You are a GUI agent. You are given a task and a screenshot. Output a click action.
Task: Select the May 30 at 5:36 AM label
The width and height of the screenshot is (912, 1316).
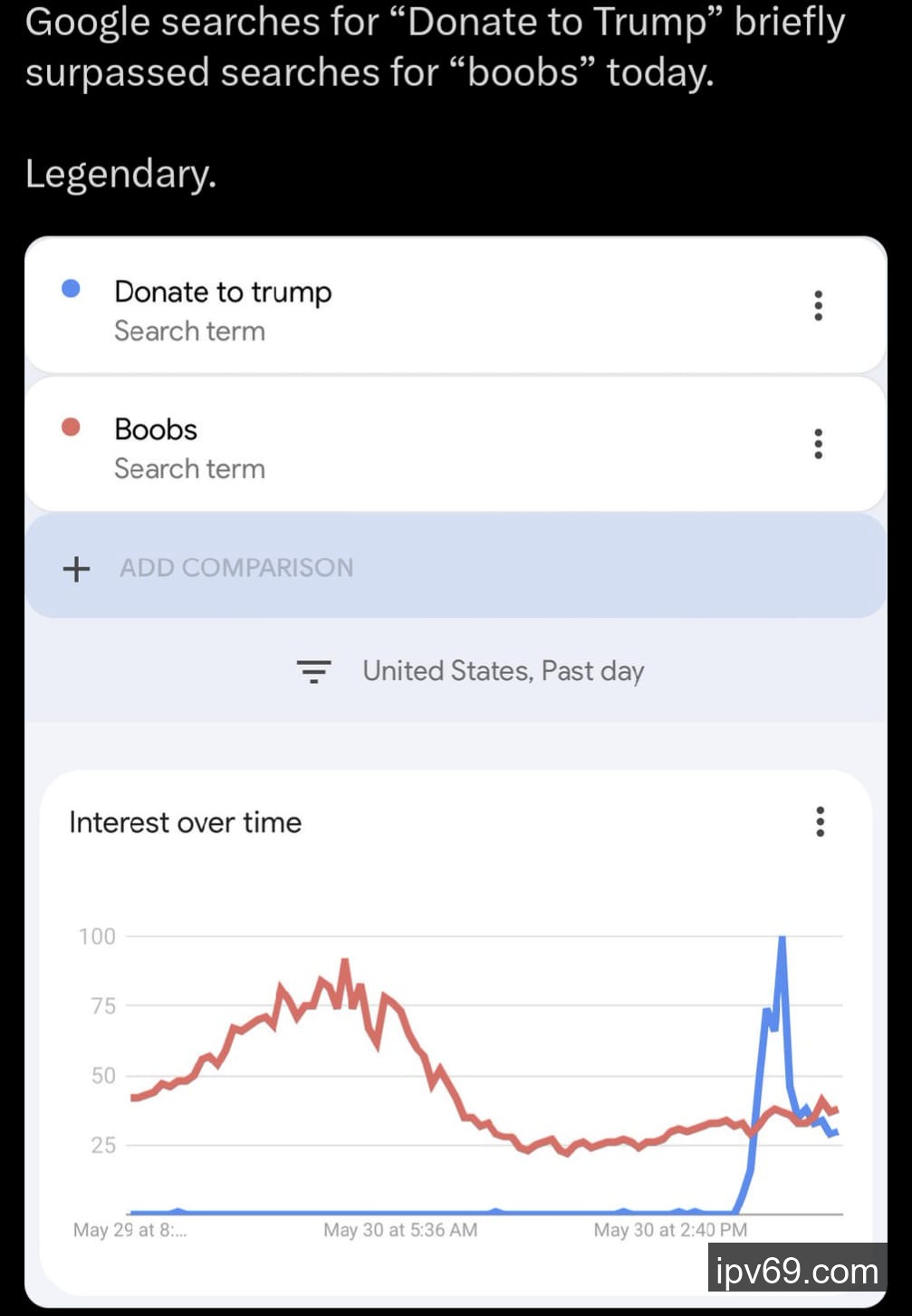(400, 1230)
